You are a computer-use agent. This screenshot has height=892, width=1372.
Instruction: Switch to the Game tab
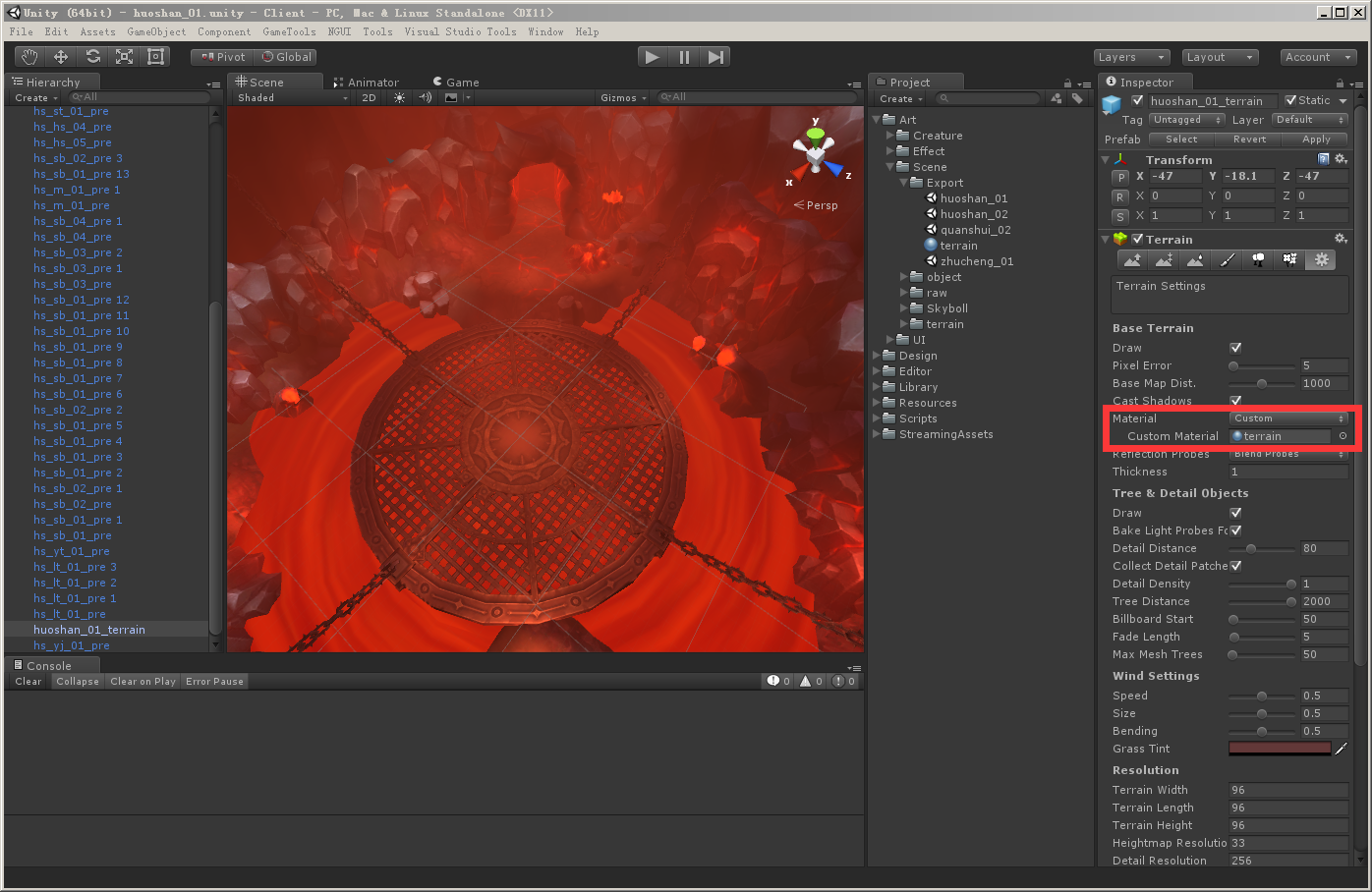457,83
